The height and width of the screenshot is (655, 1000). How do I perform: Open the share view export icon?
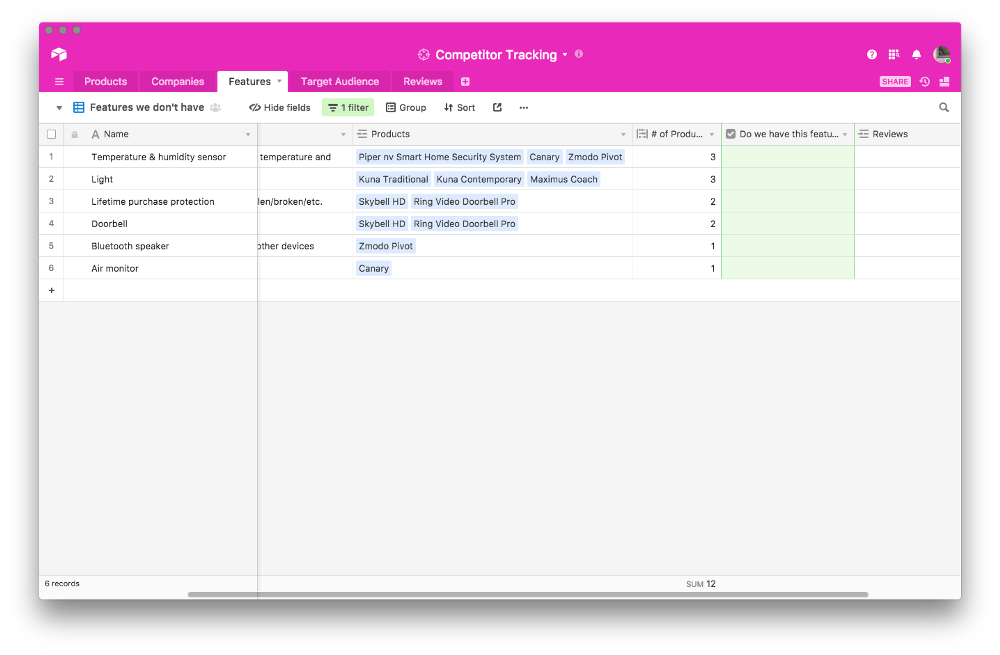tap(497, 108)
